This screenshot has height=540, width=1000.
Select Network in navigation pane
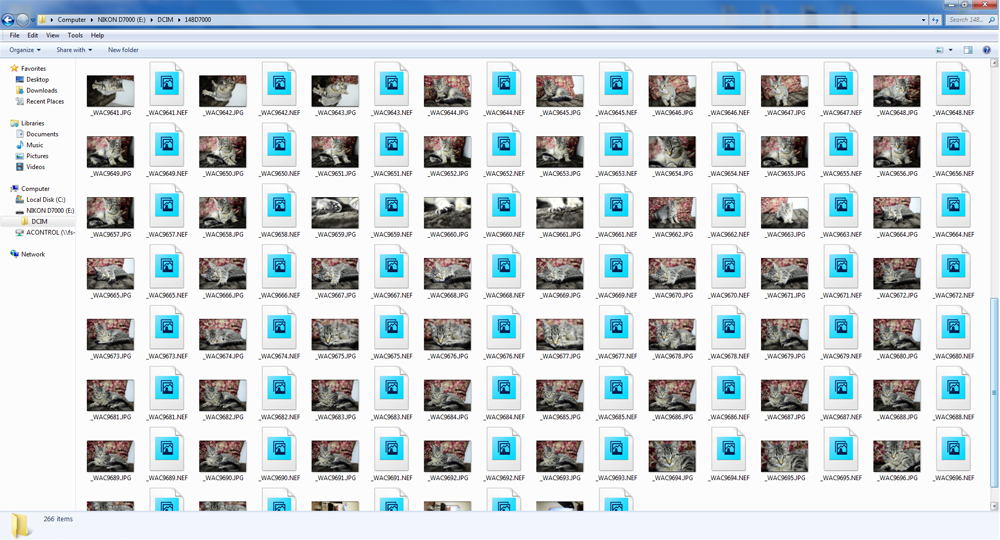click(x=33, y=254)
